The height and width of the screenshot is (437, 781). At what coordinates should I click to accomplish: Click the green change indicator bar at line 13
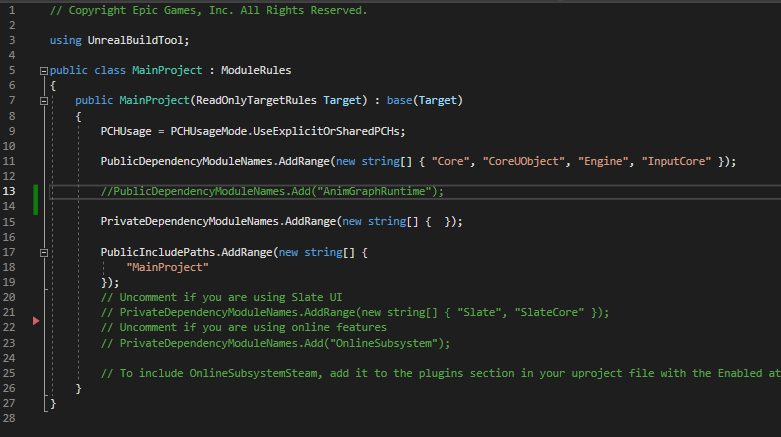click(x=35, y=199)
